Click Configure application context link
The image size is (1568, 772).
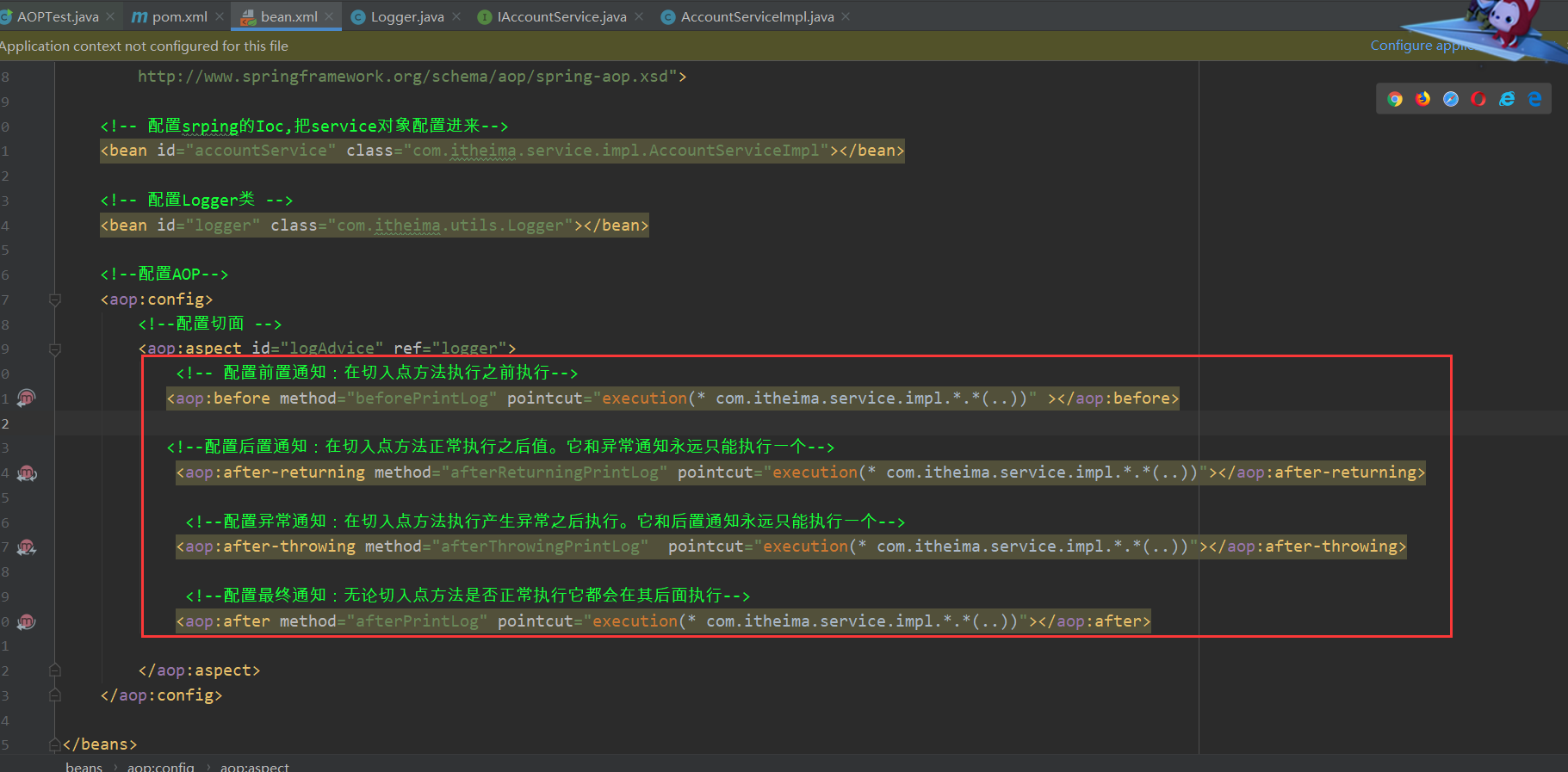tap(1421, 46)
